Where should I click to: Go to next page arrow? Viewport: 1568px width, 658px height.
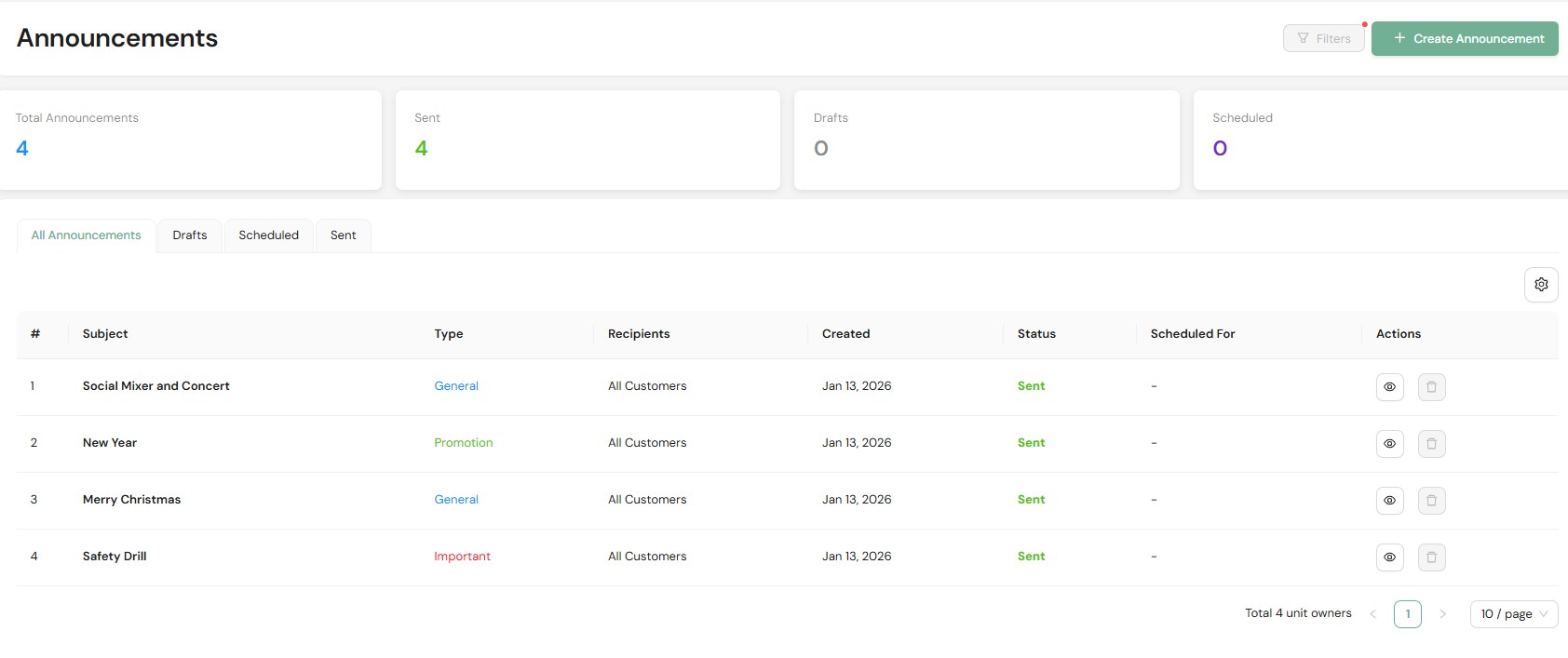point(1442,614)
